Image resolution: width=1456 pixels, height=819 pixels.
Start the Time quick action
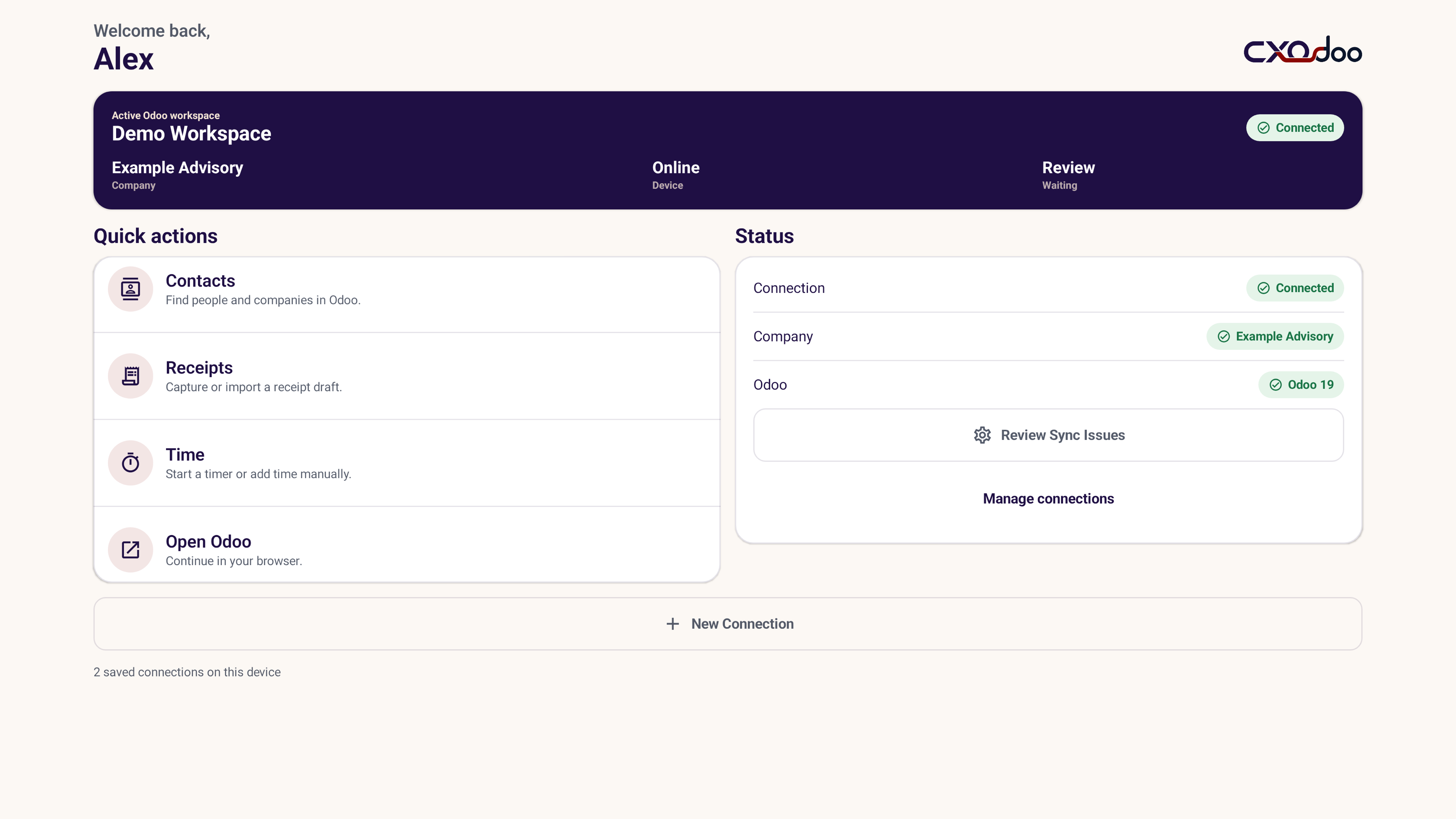407,464
